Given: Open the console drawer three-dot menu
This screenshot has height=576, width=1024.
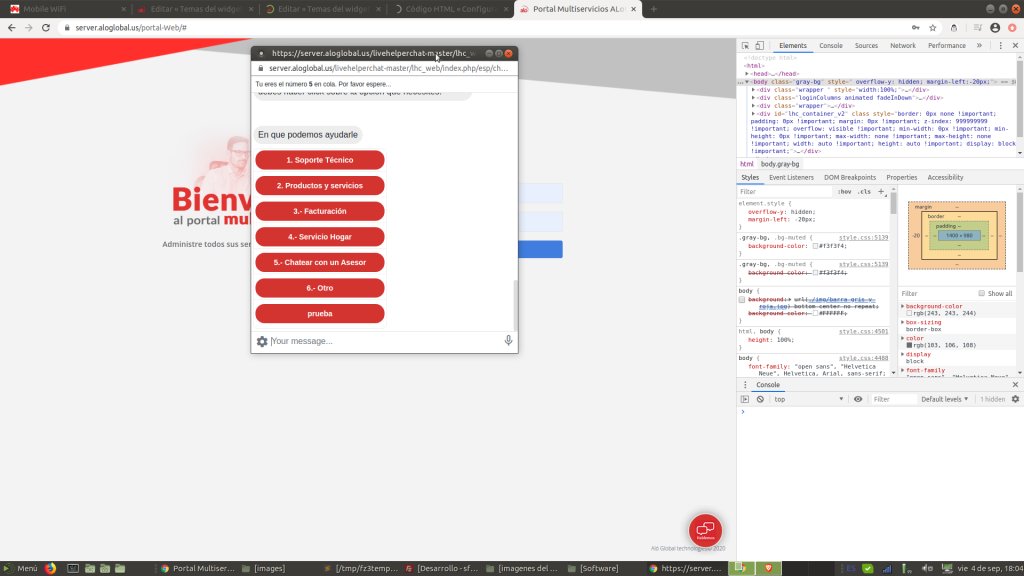Looking at the screenshot, I should 745,385.
